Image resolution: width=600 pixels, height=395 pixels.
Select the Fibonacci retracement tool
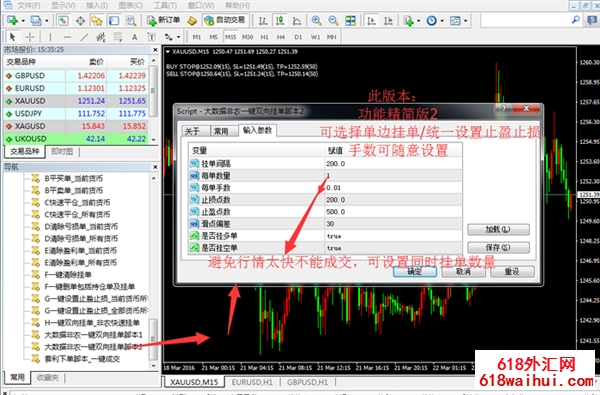pyautogui.click(x=117, y=37)
